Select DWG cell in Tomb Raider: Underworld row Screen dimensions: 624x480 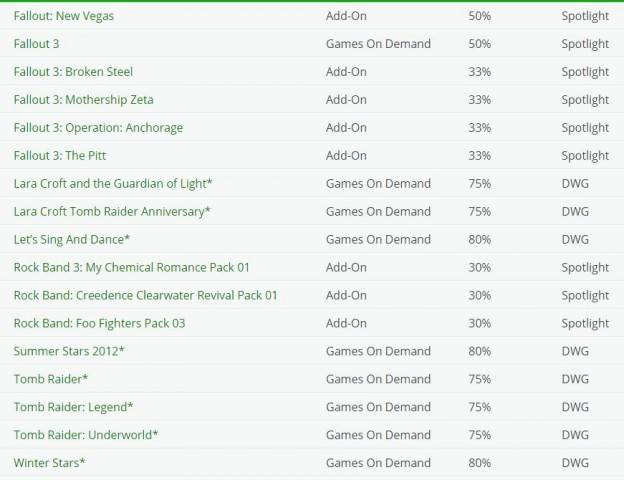click(575, 435)
